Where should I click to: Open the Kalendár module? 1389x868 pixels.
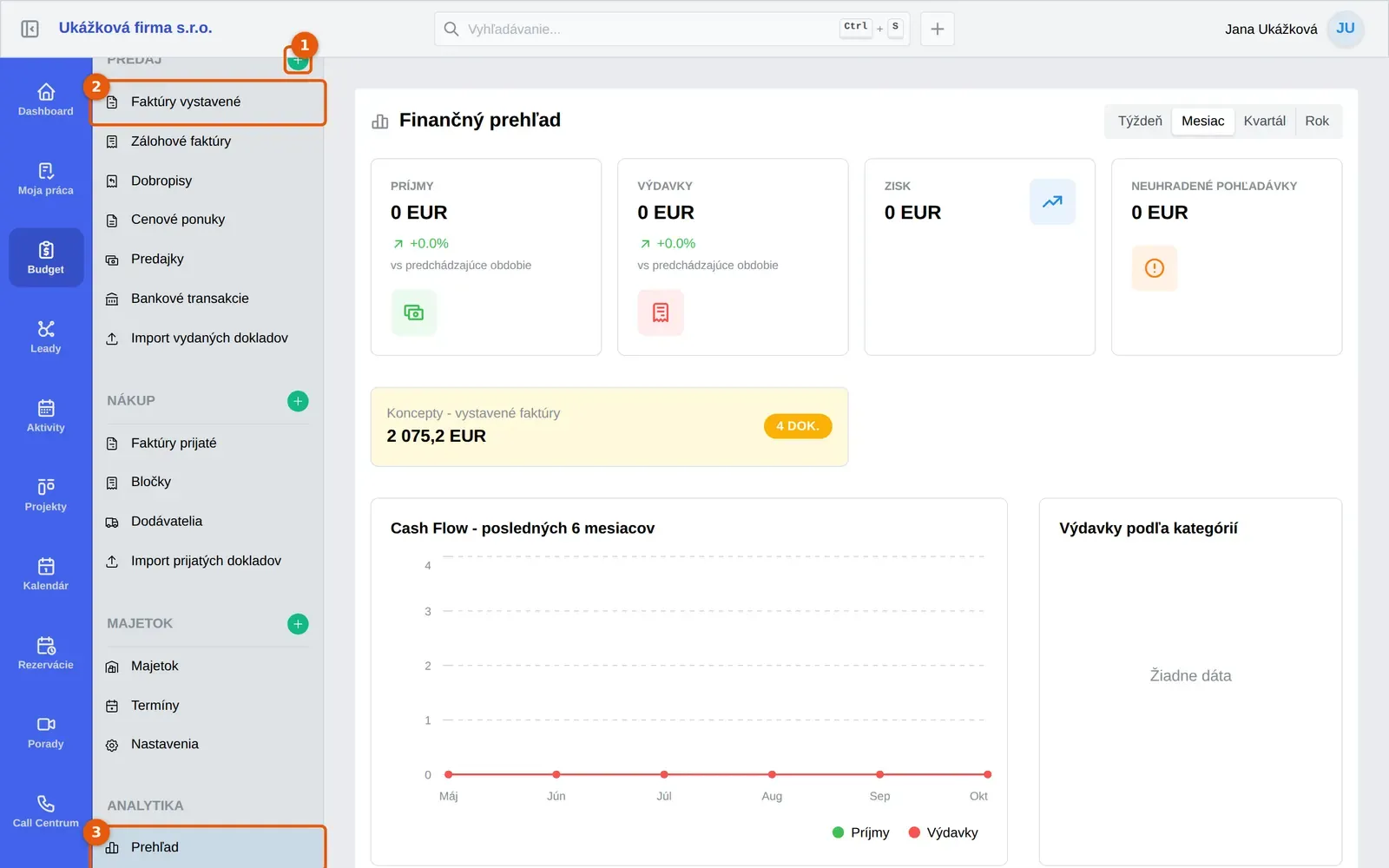46,573
